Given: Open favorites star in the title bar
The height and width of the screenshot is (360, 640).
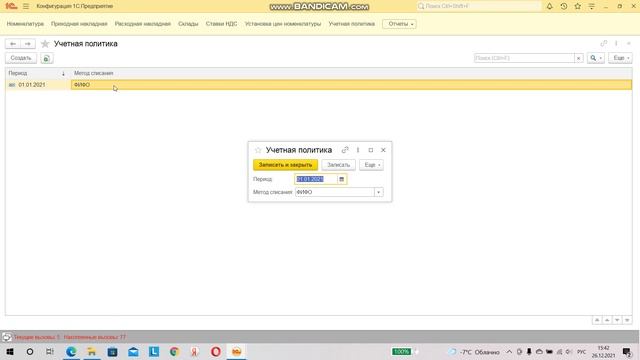Looking at the screenshot, I should [578, 6].
